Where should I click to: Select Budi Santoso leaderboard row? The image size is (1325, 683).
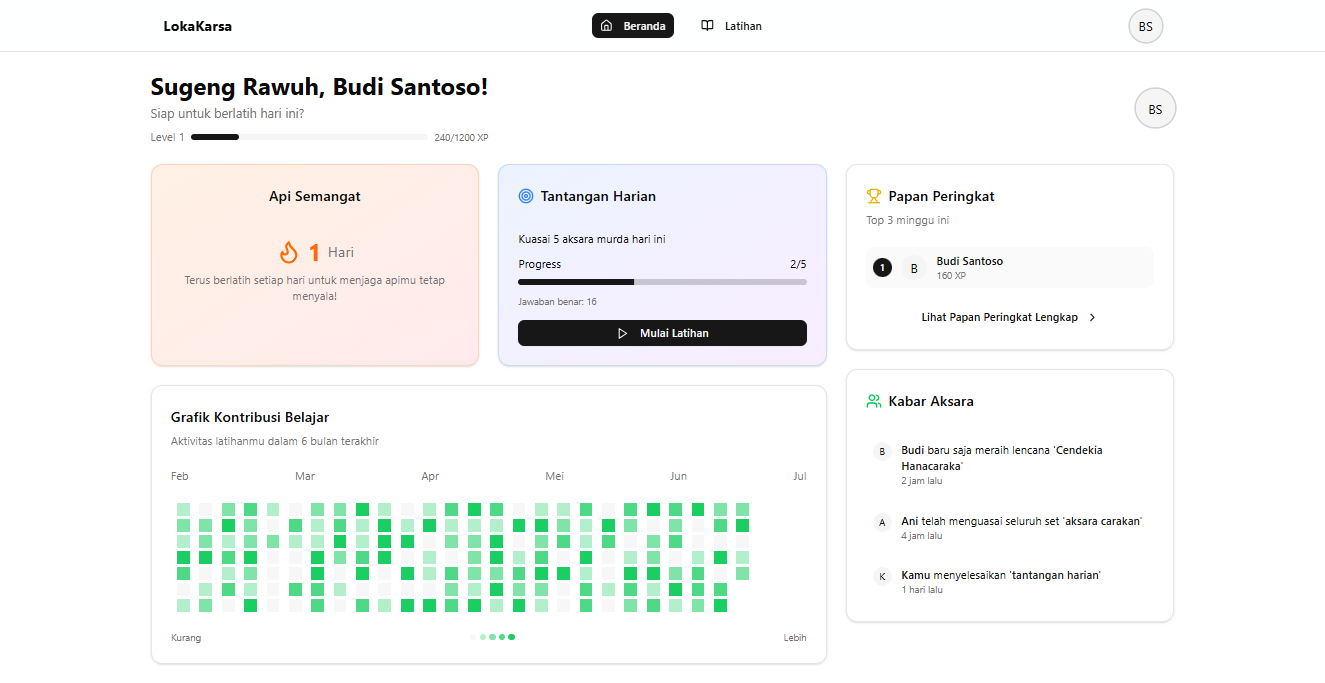[1009, 267]
